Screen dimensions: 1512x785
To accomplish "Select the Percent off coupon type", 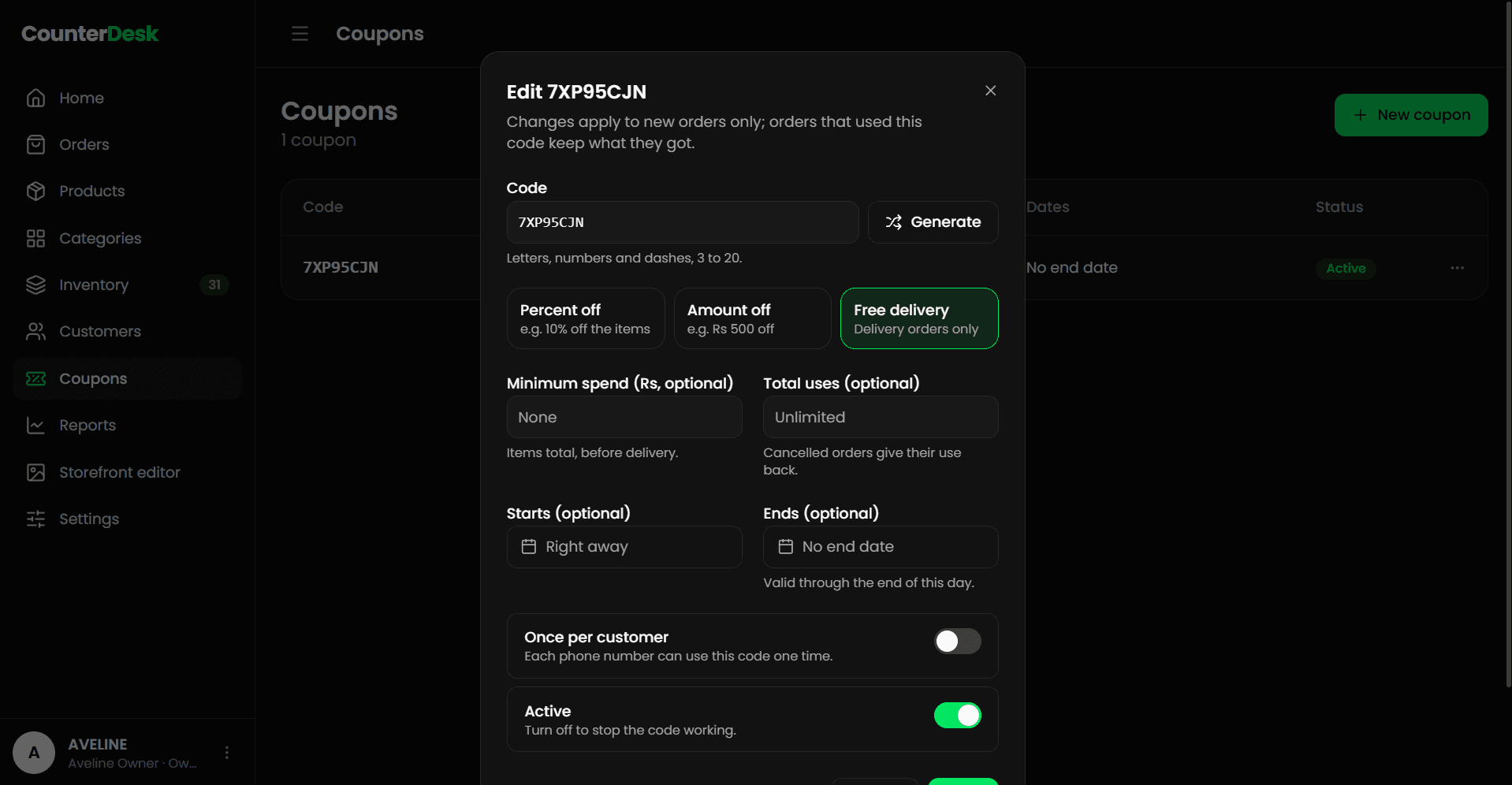I will (586, 318).
